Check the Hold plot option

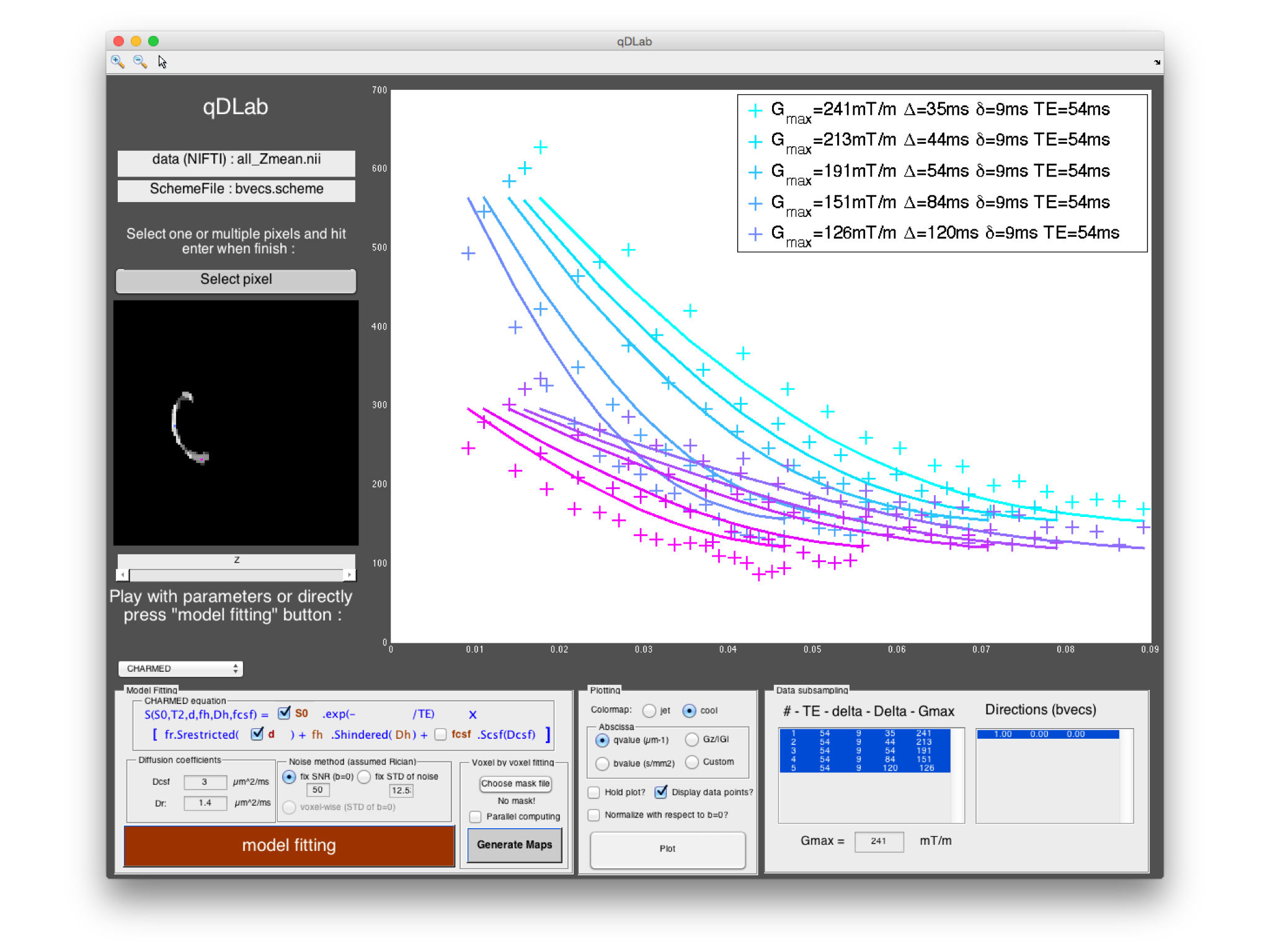pos(594,792)
